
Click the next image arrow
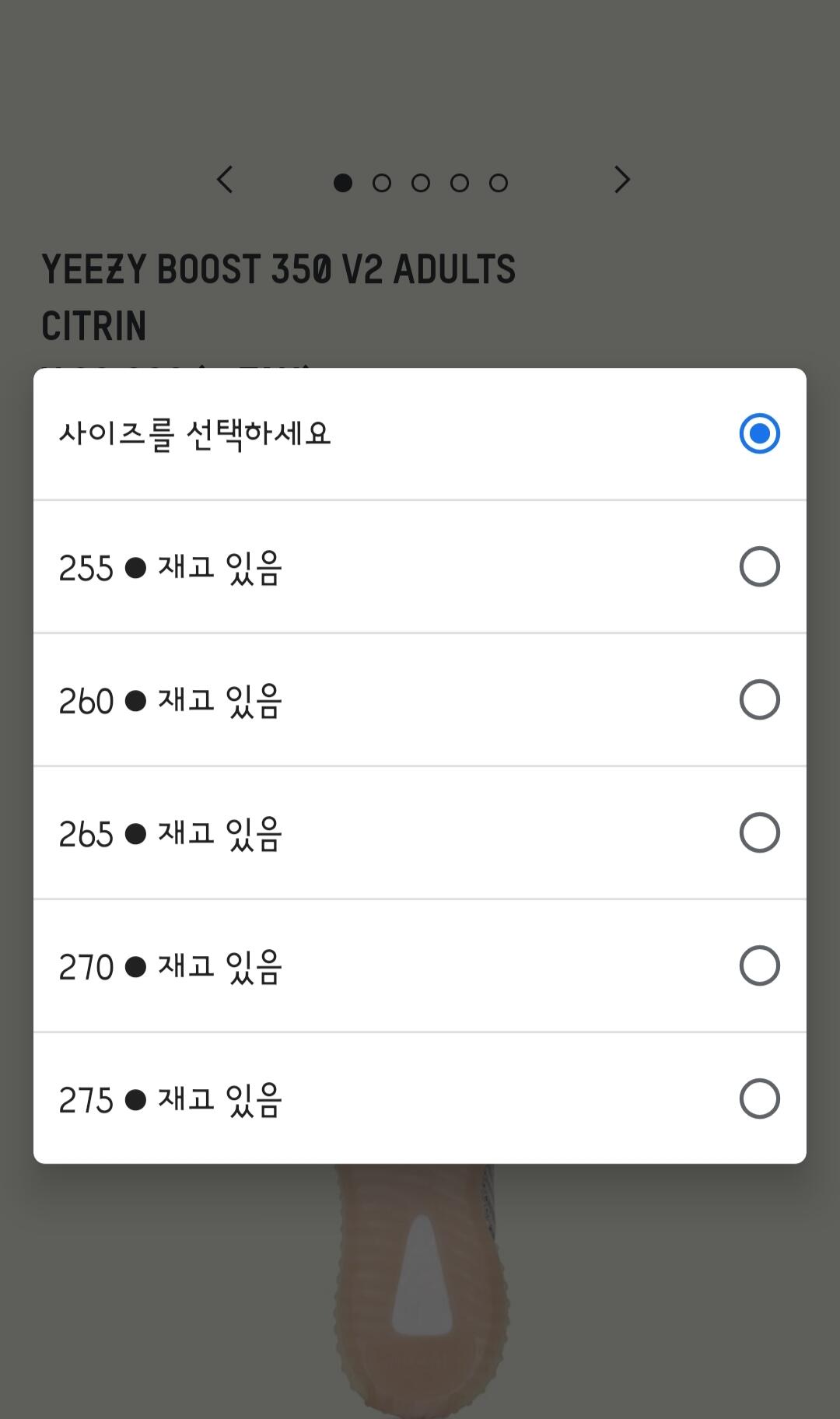point(621,180)
